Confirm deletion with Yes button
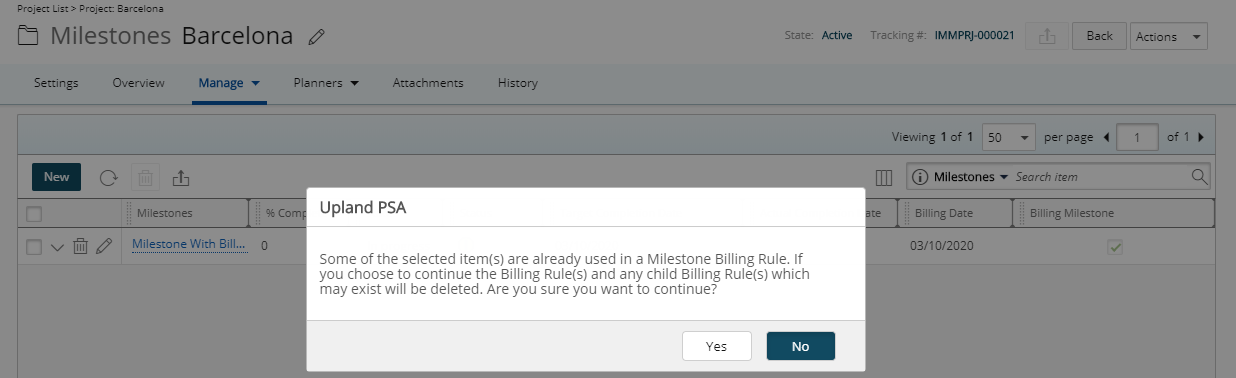The height and width of the screenshot is (378, 1236). tap(716, 346)
